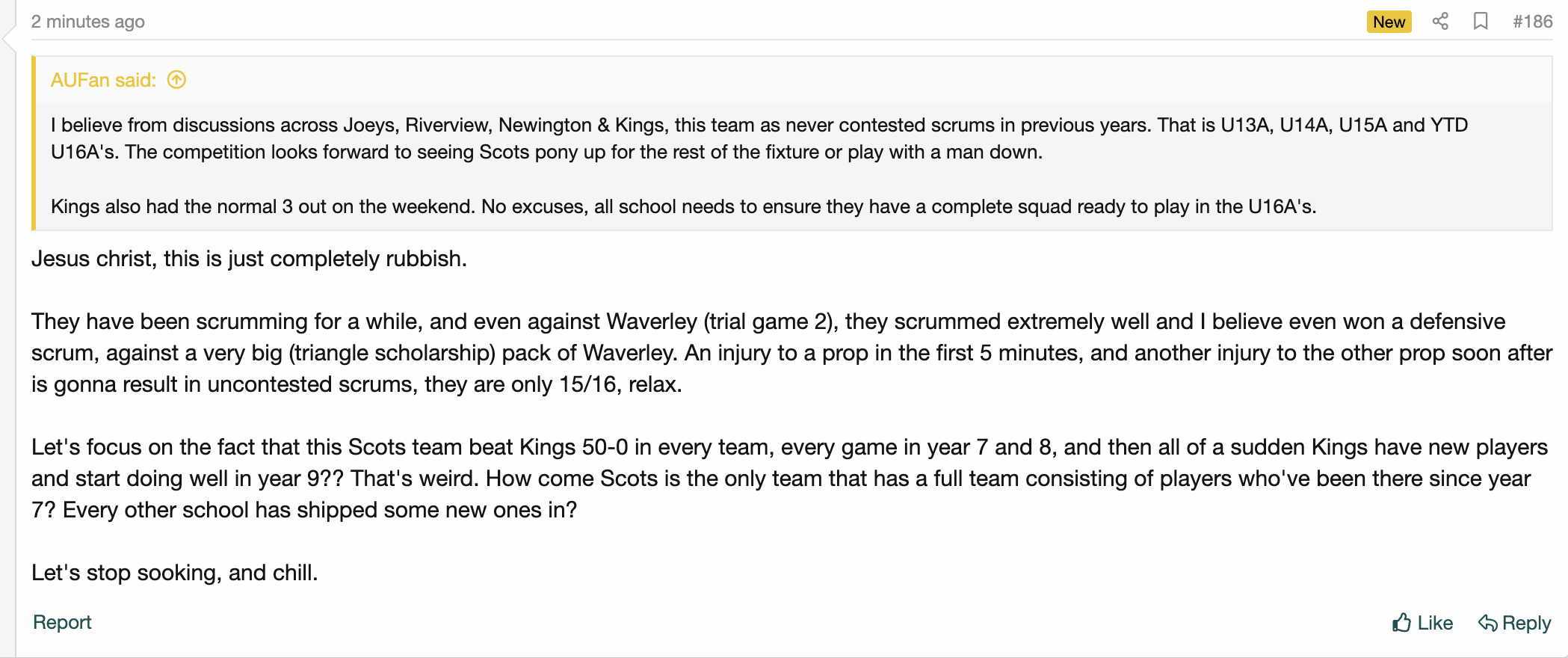Click the 'Let's focus on the fact' paragraph

pyautogui.click(x=789, y=479)
